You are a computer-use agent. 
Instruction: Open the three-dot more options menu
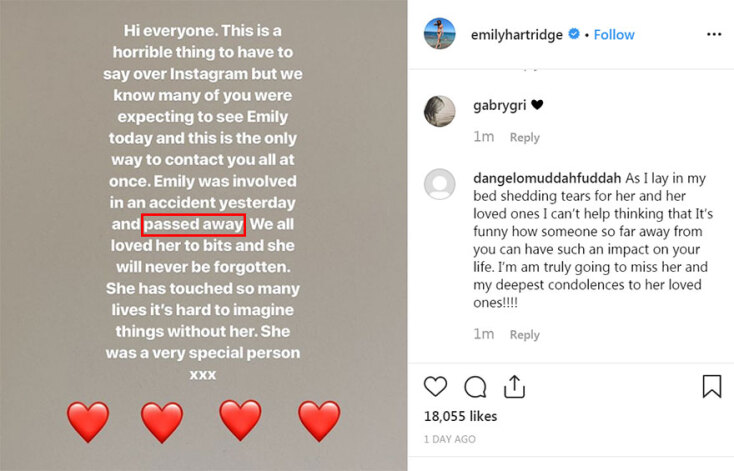pyautogui.click(x=713, y=34)
